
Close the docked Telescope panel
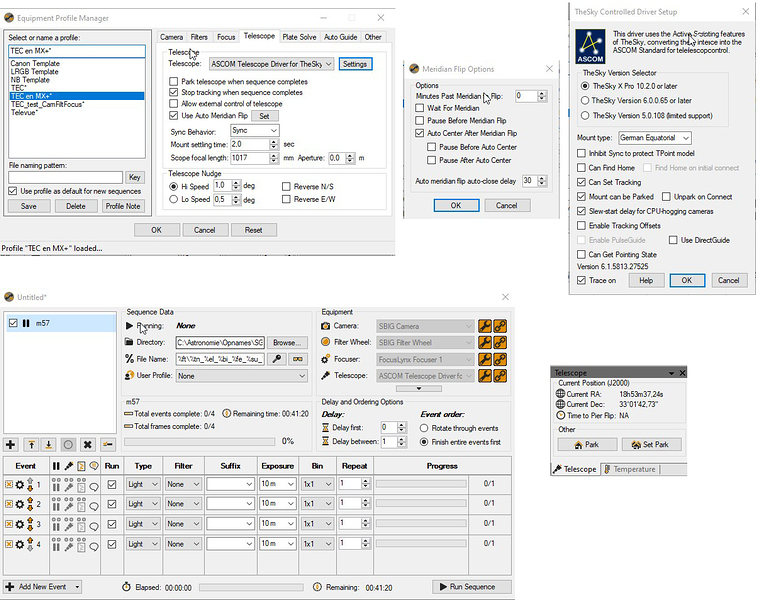click(682, 373)
